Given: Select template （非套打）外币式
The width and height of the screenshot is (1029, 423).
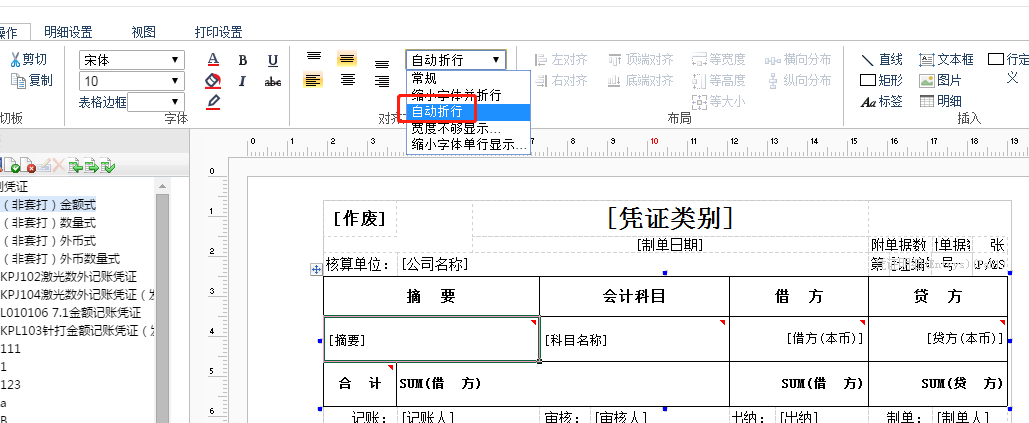Looking at the screenshot, I should [x=49, y=241].
